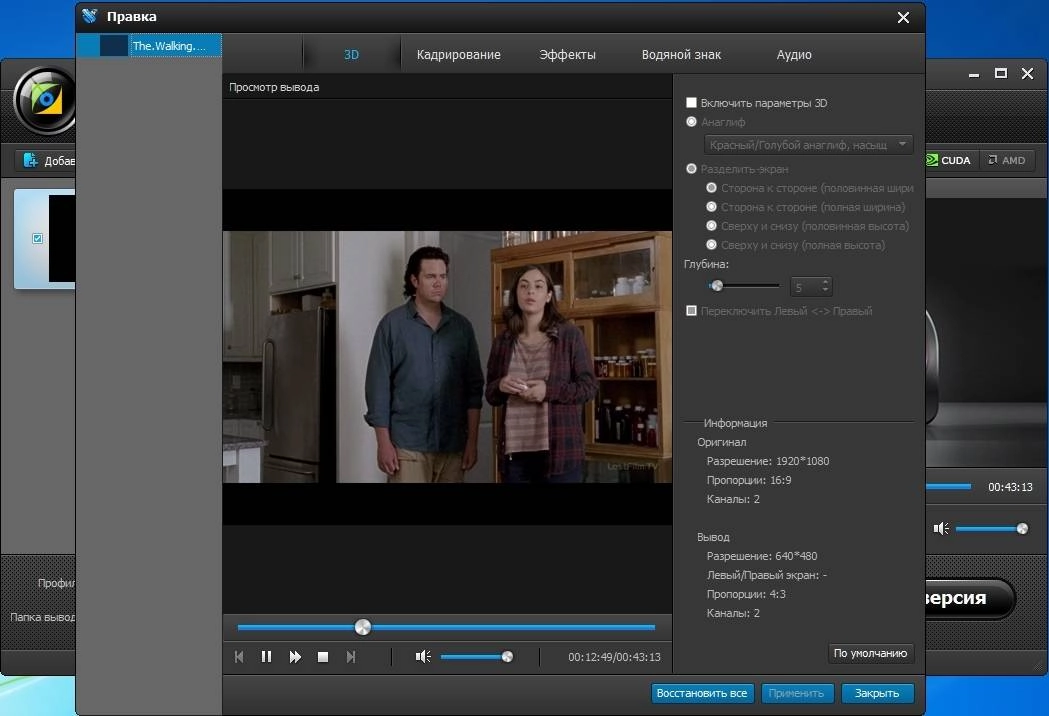Click the Левый/Правый экран: - text
The width and height of the screenshot is (1049, 716).
pyautogui.click(x=767, y=575)
